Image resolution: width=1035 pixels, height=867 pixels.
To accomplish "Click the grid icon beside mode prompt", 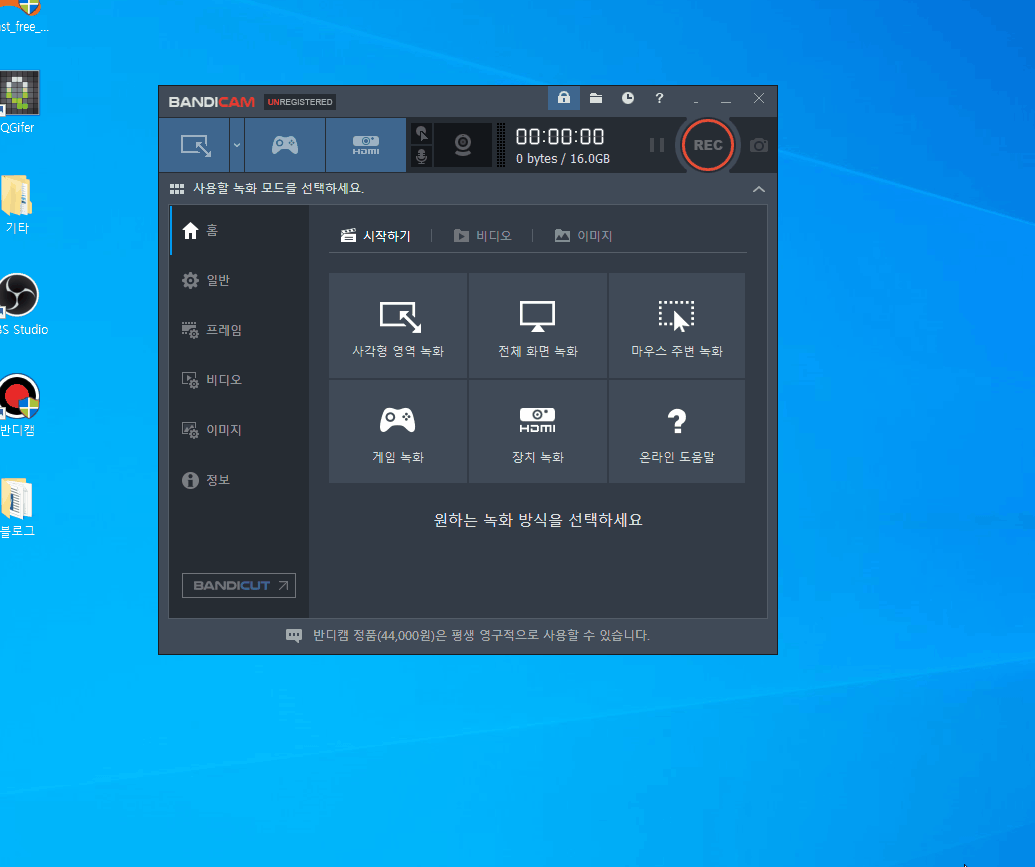I will (x=177, y=189).
